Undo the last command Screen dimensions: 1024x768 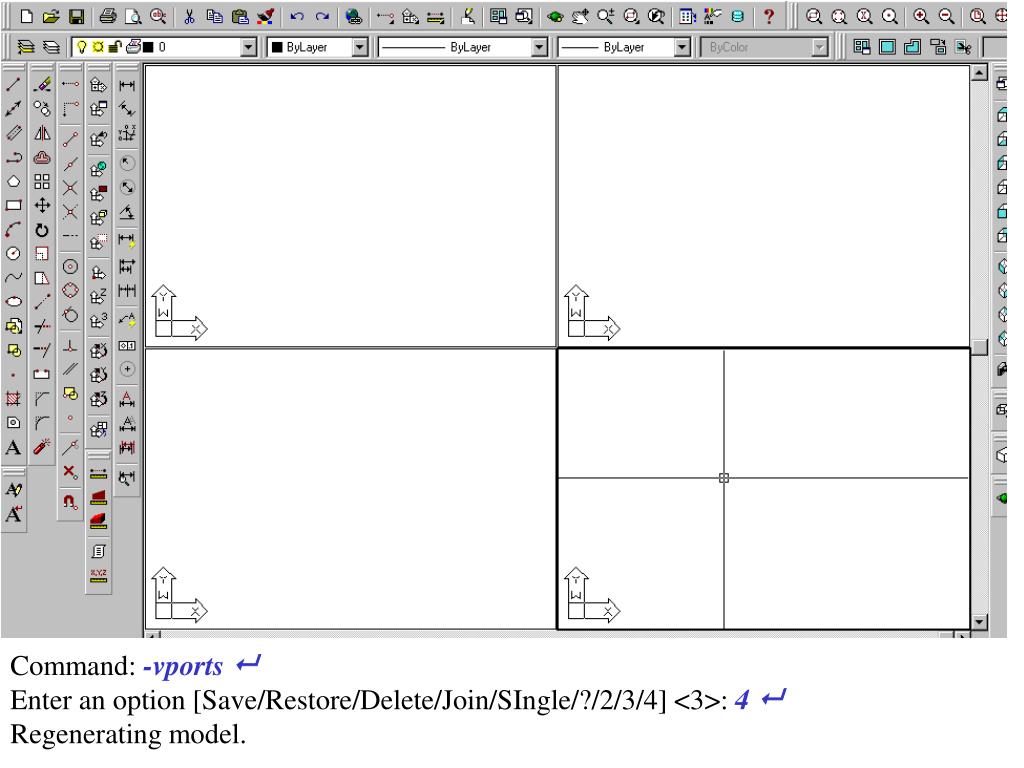point(297,16)
